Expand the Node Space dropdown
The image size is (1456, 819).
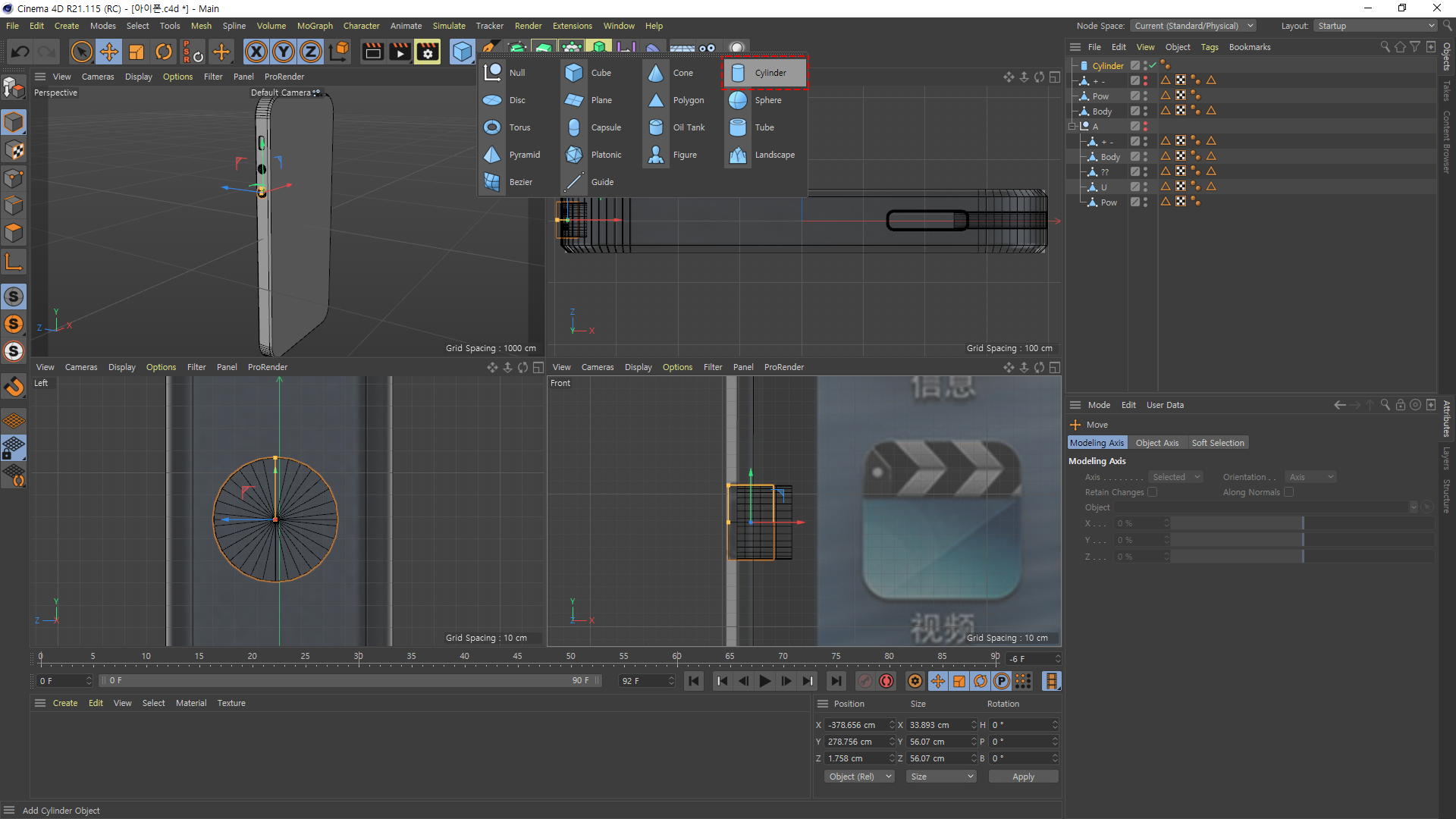1193,26
